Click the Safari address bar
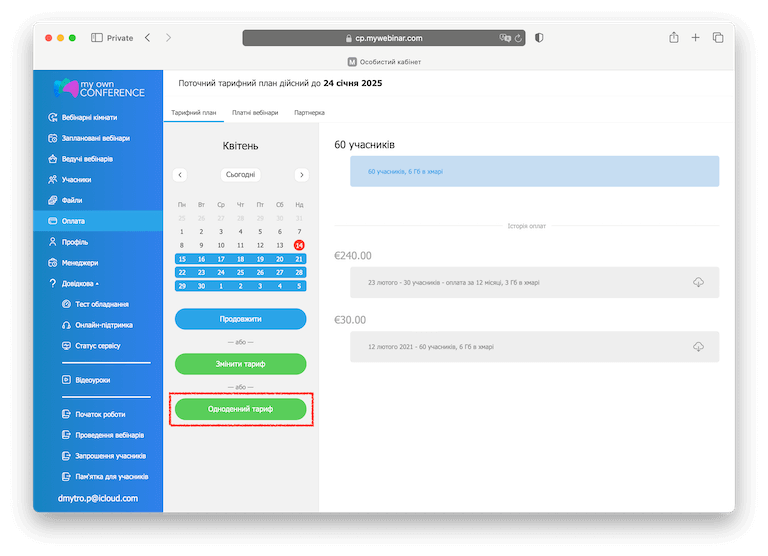The width and height of the screenshot is (768, 556). pyautogui.click(x=383, y=38)
